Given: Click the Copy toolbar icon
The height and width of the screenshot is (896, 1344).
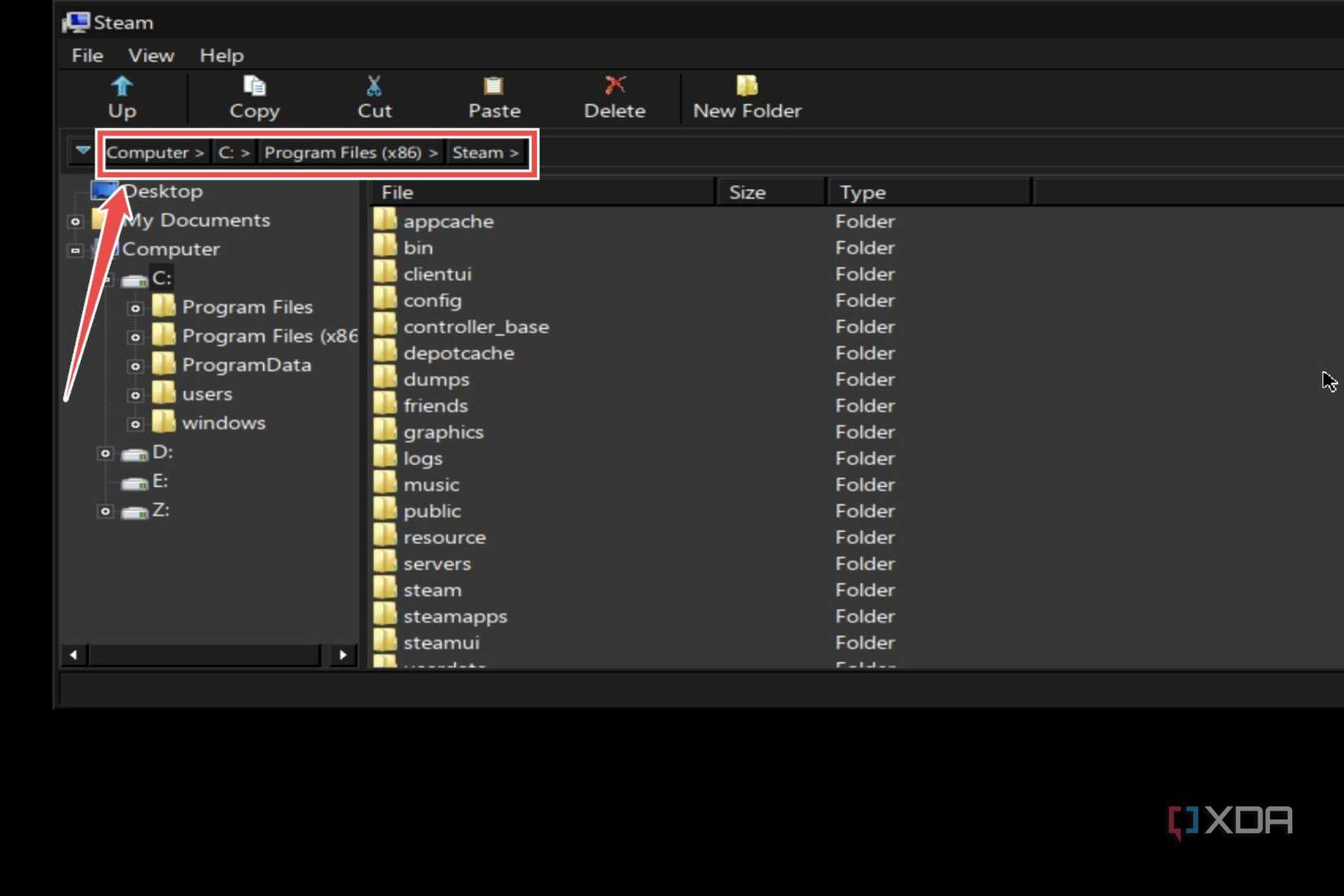Looking at the screenshot, I should coord(254,86).
